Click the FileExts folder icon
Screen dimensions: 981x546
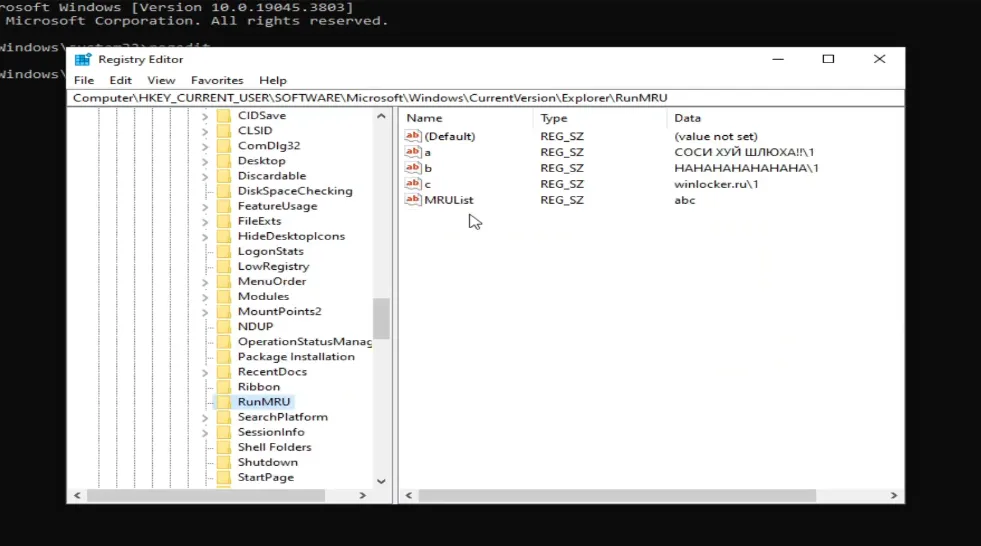click(x=223, y=221)
